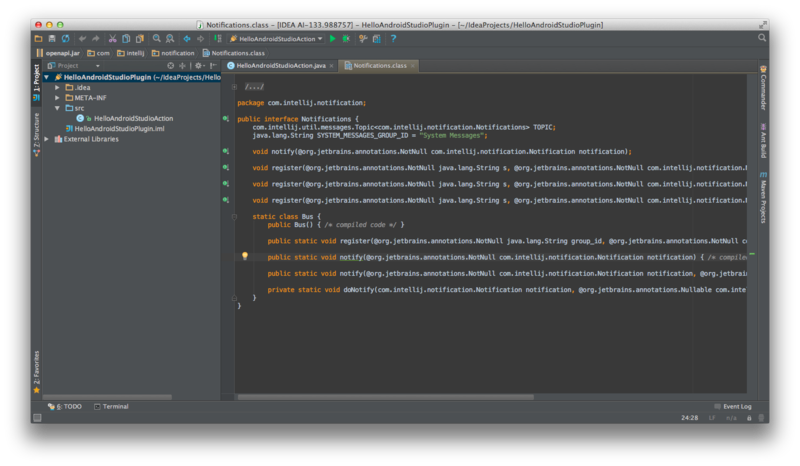Select HelloAndroidStudioPlugin.iml file
The width and height of the screenshot is (800, 466).
click(x=115, y=129)
